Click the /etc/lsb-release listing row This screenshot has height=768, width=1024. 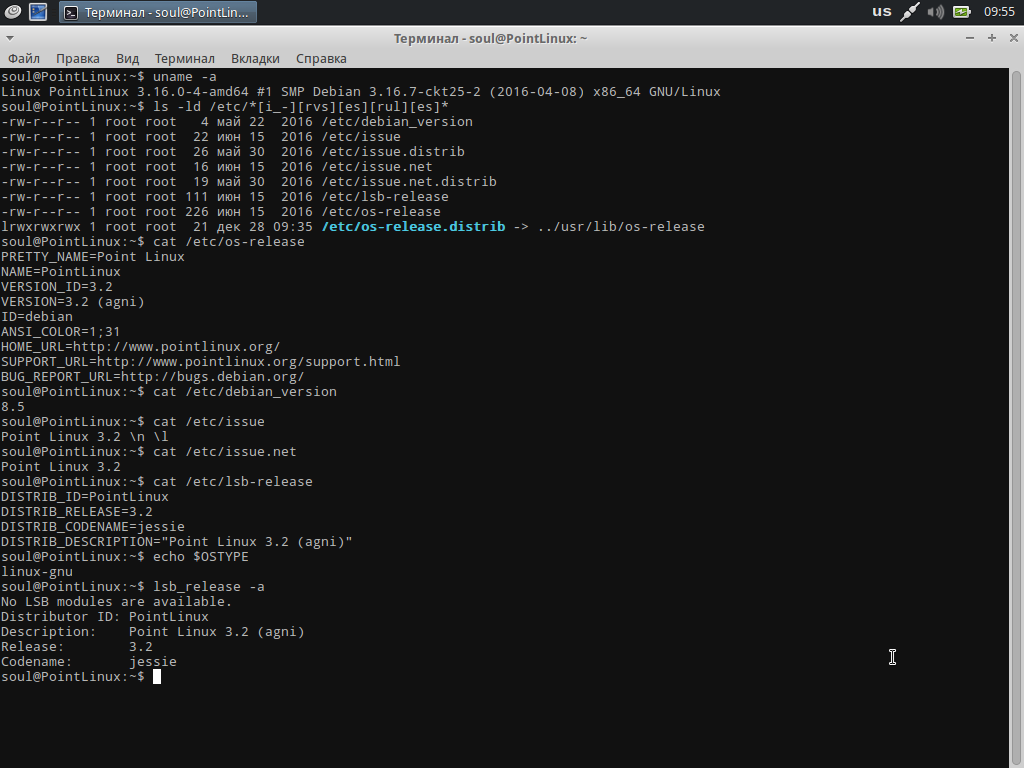click(x=225, y=197)
